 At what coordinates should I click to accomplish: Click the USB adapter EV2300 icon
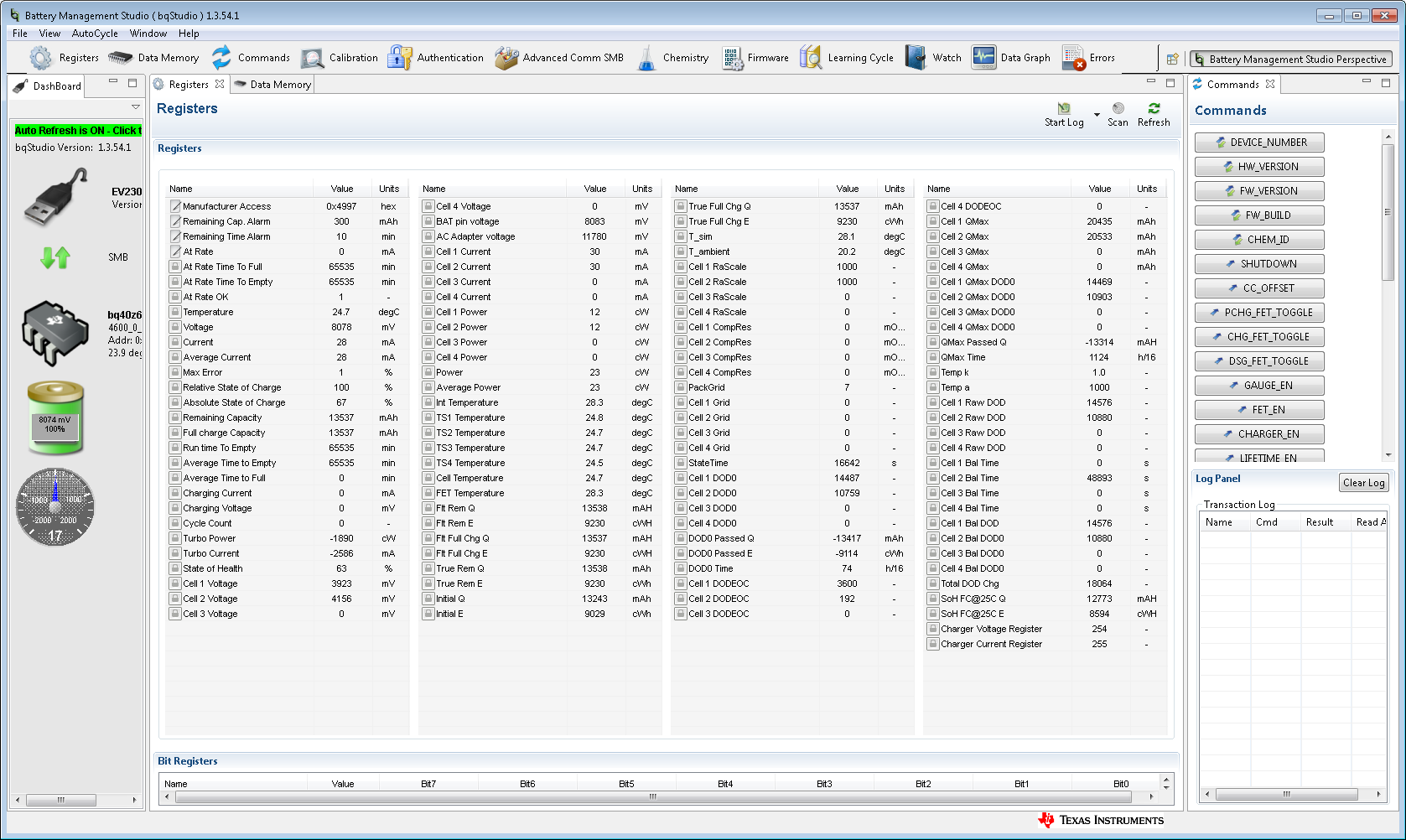(56, 197)
